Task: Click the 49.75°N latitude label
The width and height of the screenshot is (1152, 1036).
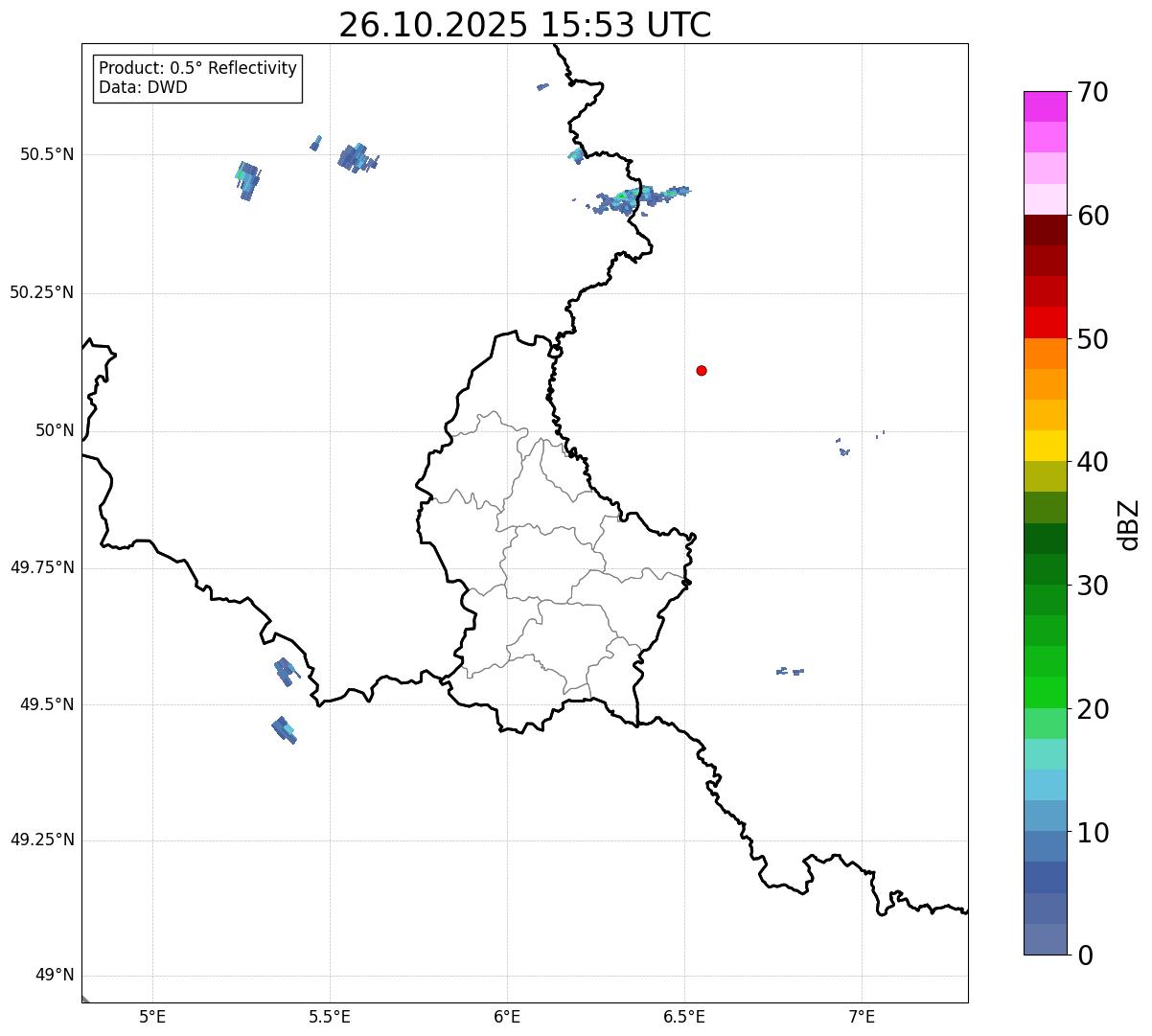Action: tap(41, 567)
